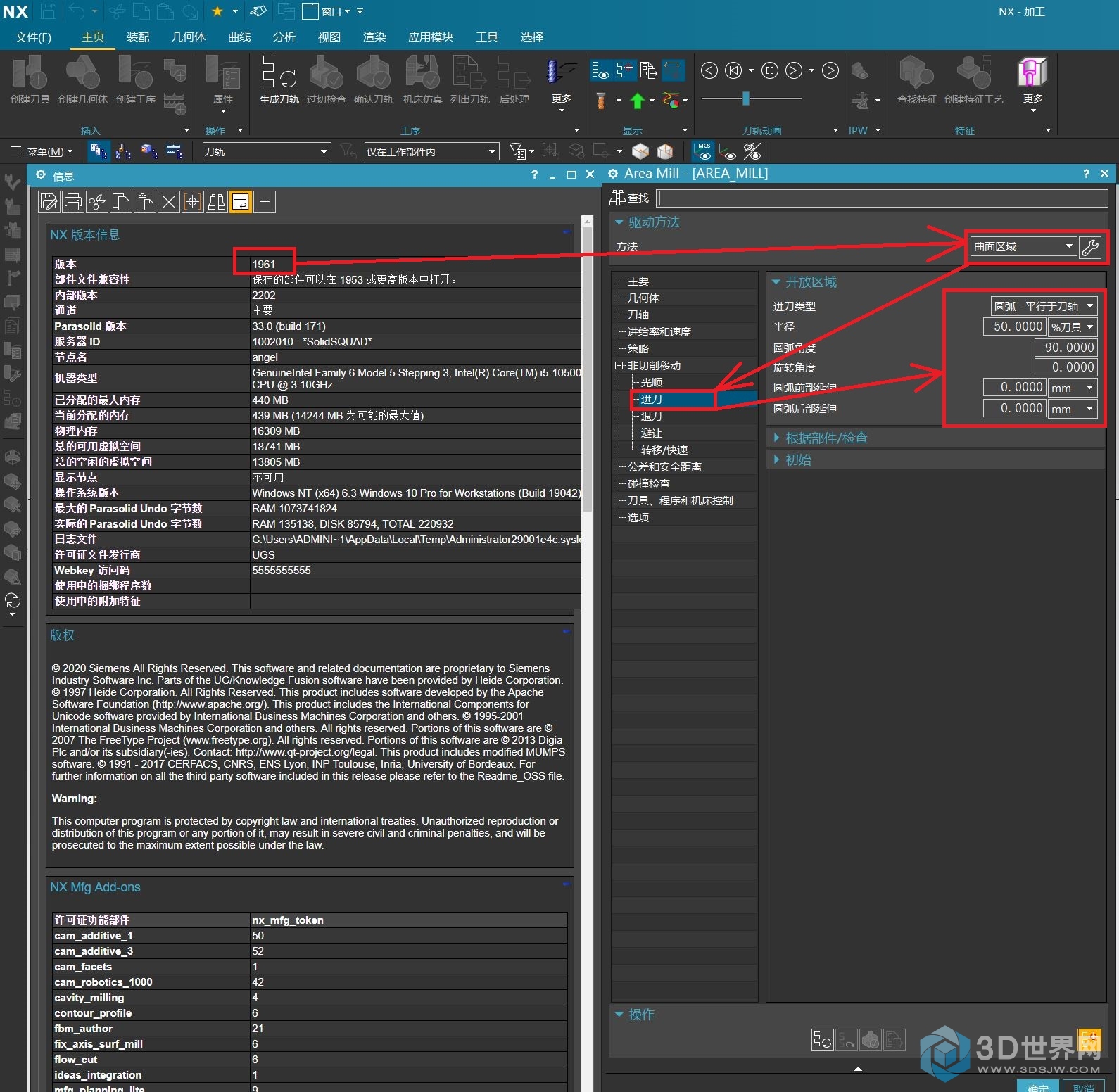Click the Create Geometry (创建几何体) icon
1119x1092 pixels.
click(x=82, y=72)
